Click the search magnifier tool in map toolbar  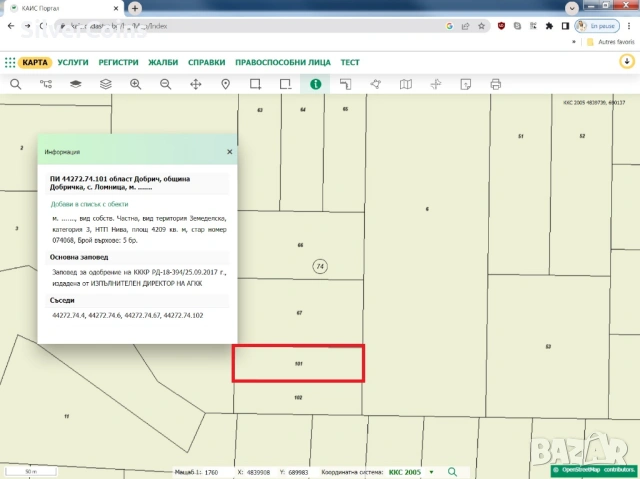(x=16, y=84)
